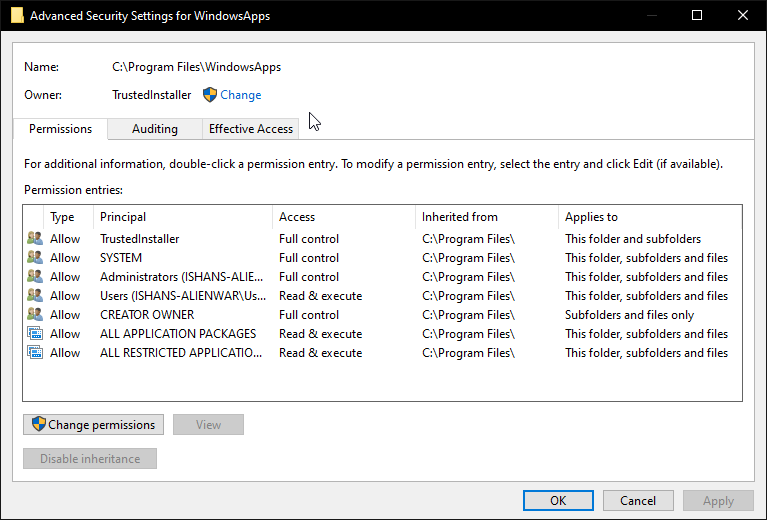Image resolution: width=767 pixels, height=520 pixels.
Task: Select the TrustedInstaller user group icon
Action: [35, 239]
